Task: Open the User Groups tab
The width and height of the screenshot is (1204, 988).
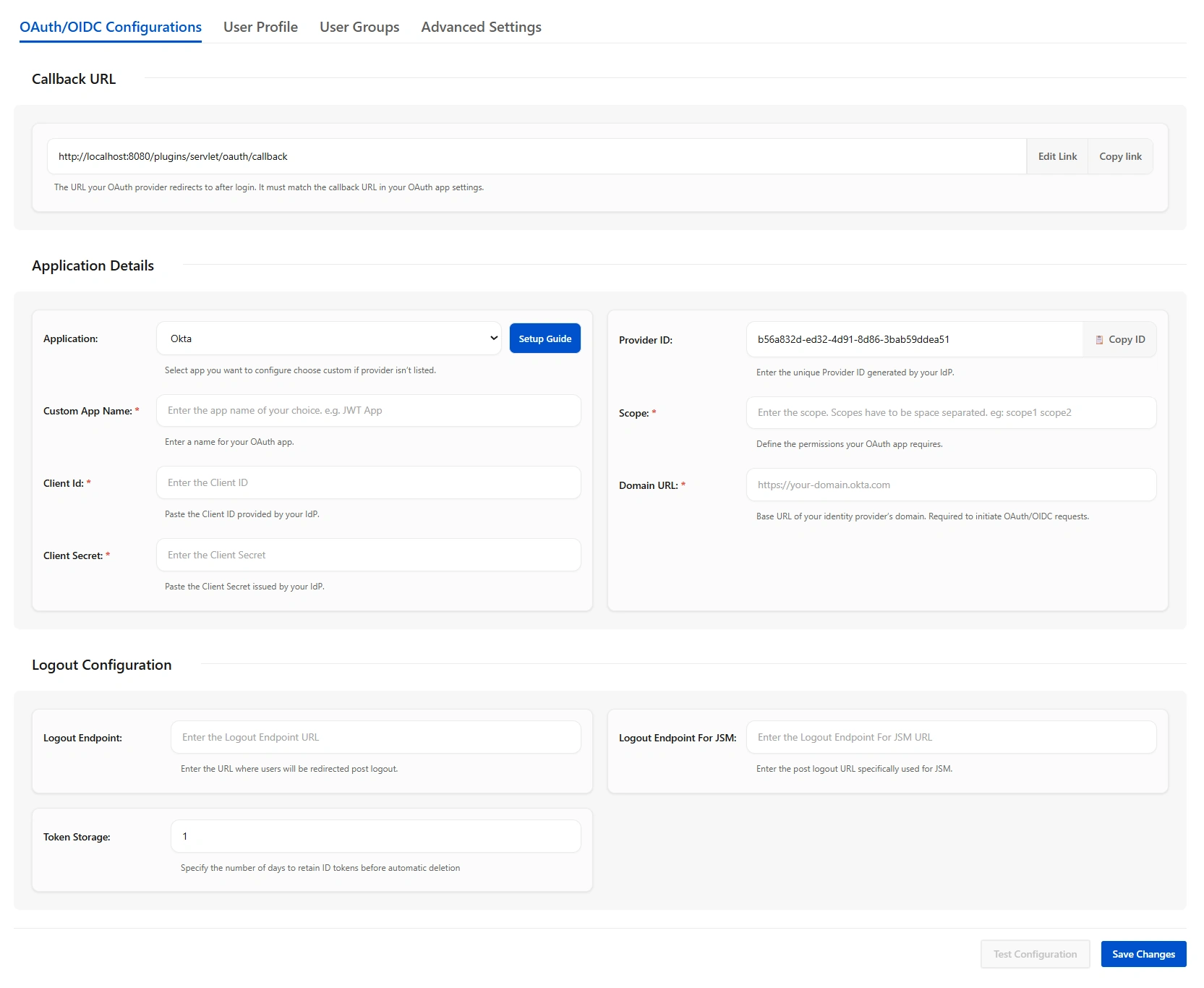Action: [x=359, y=27]
